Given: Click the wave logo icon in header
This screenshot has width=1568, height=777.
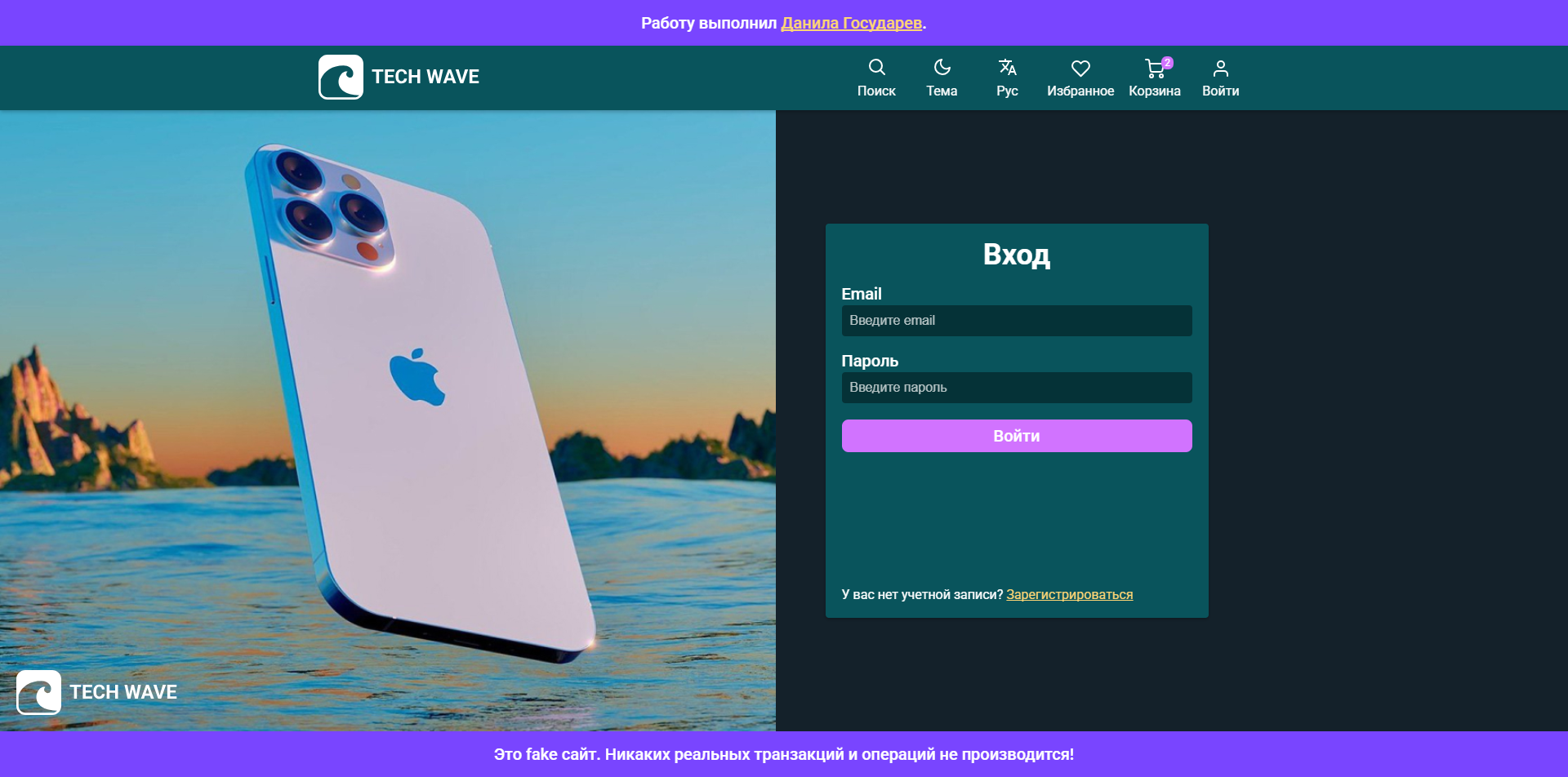Looking at the screenshot, I should 341,78.
